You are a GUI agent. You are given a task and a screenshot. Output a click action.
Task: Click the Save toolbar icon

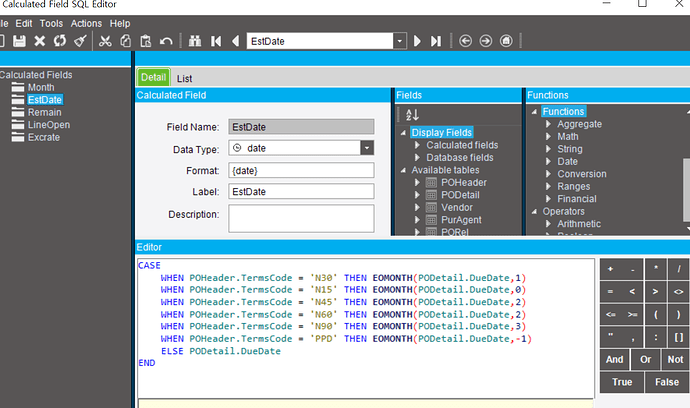pyautogui.click(x=18, y=41)
